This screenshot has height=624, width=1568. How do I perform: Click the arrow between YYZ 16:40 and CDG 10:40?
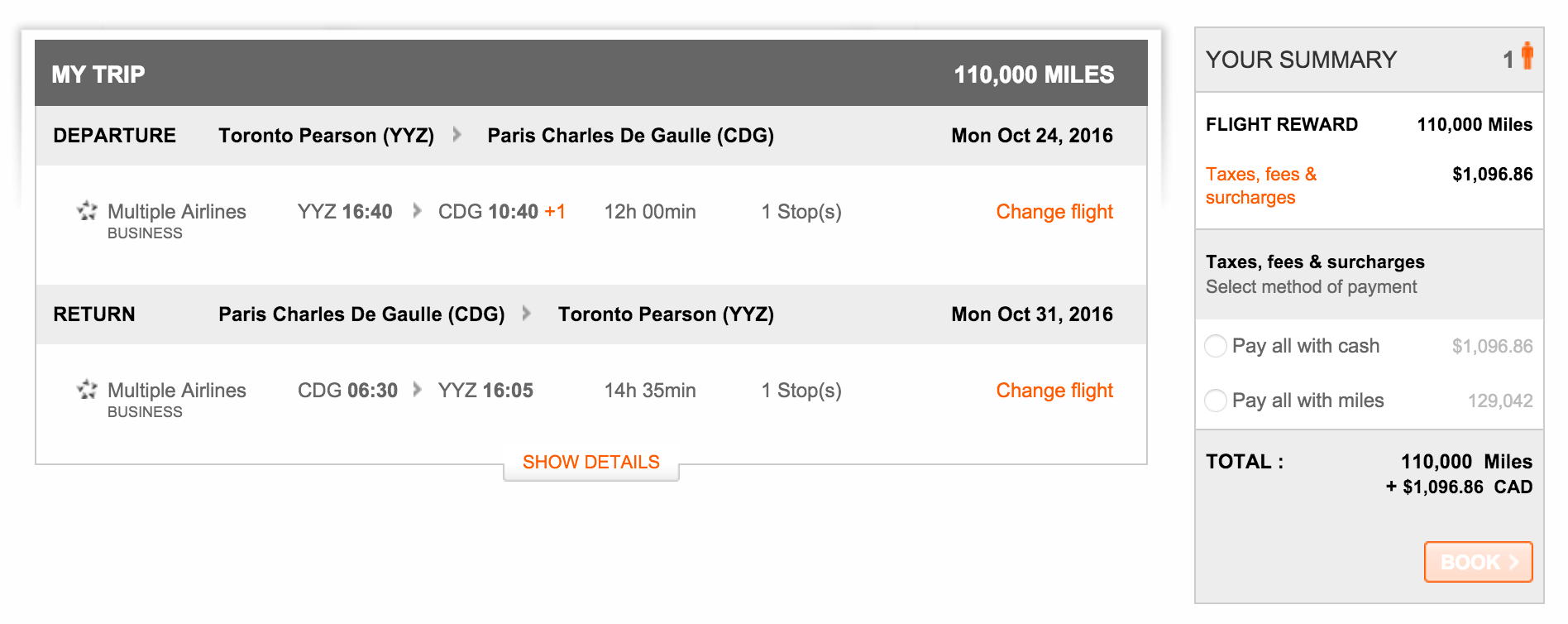coord(417,210)
